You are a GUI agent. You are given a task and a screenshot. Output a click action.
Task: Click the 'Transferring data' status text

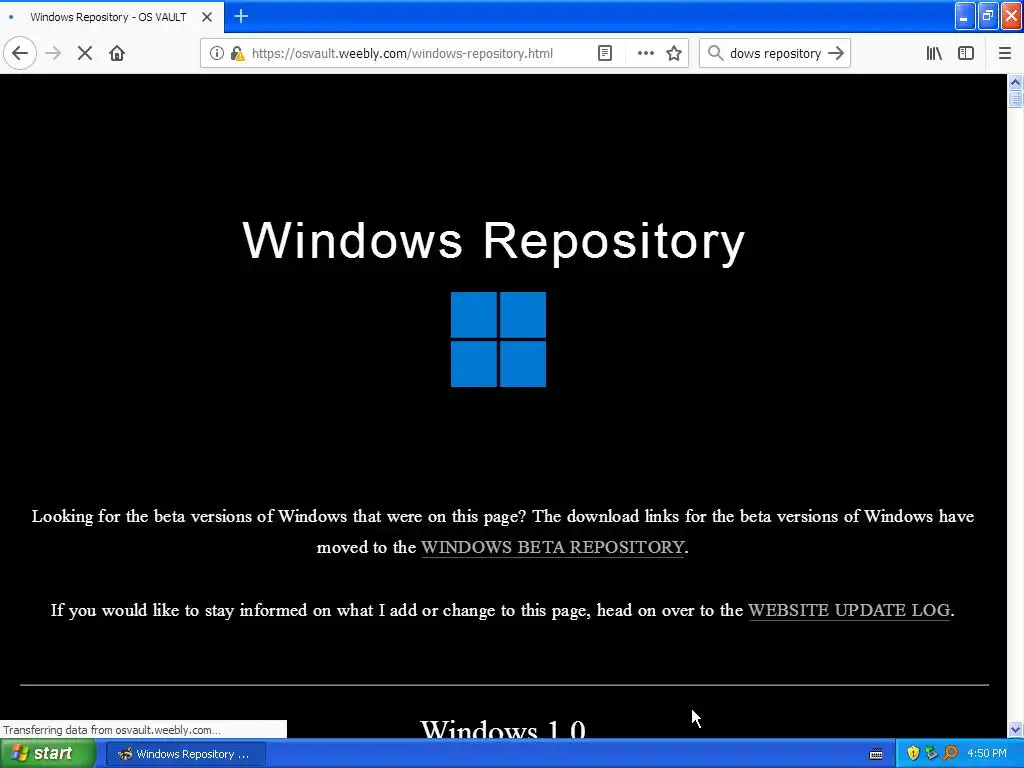(112, 729)
